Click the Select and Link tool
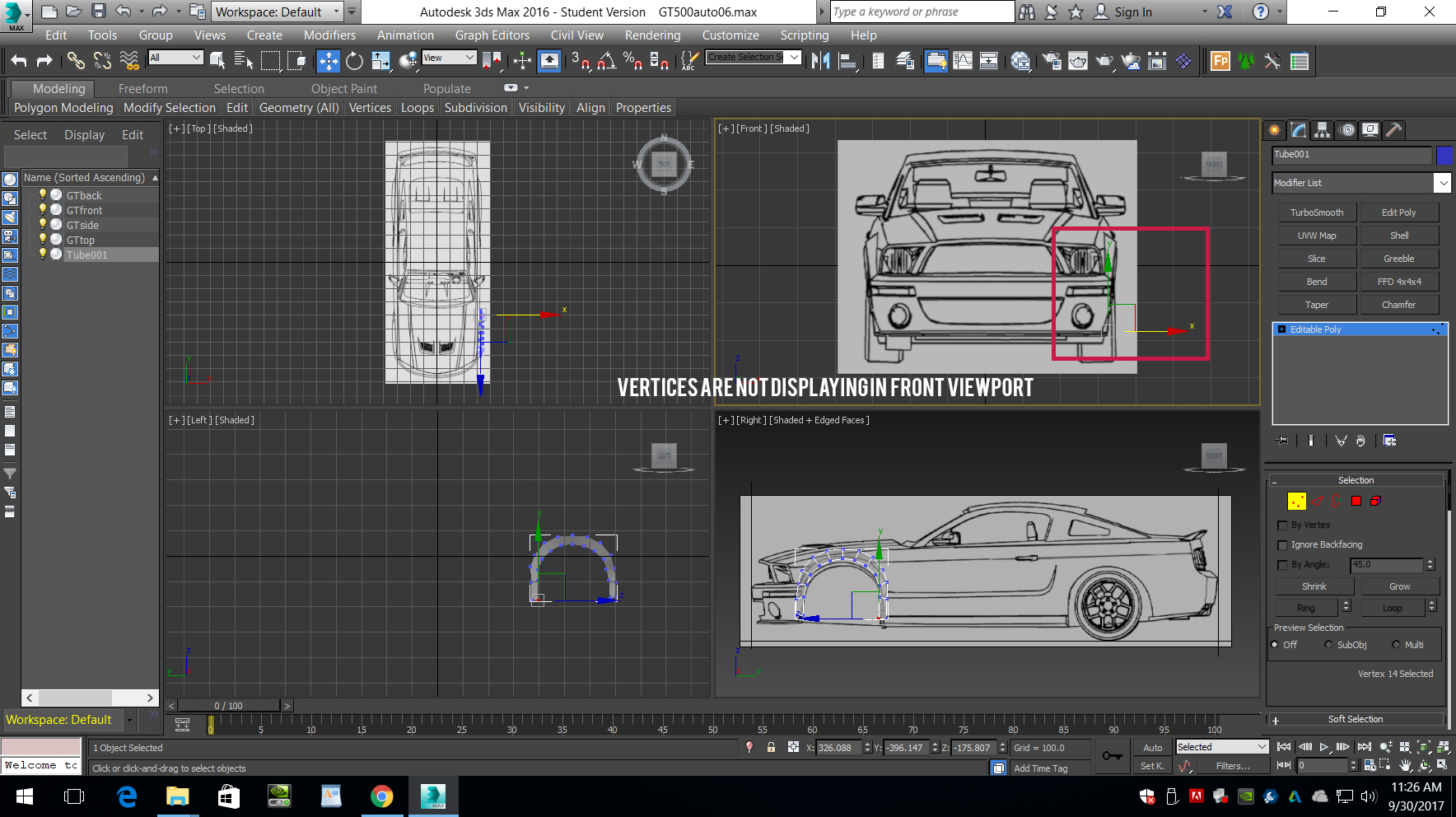This screenshot has width=1456, height=817. pos(76,60)
